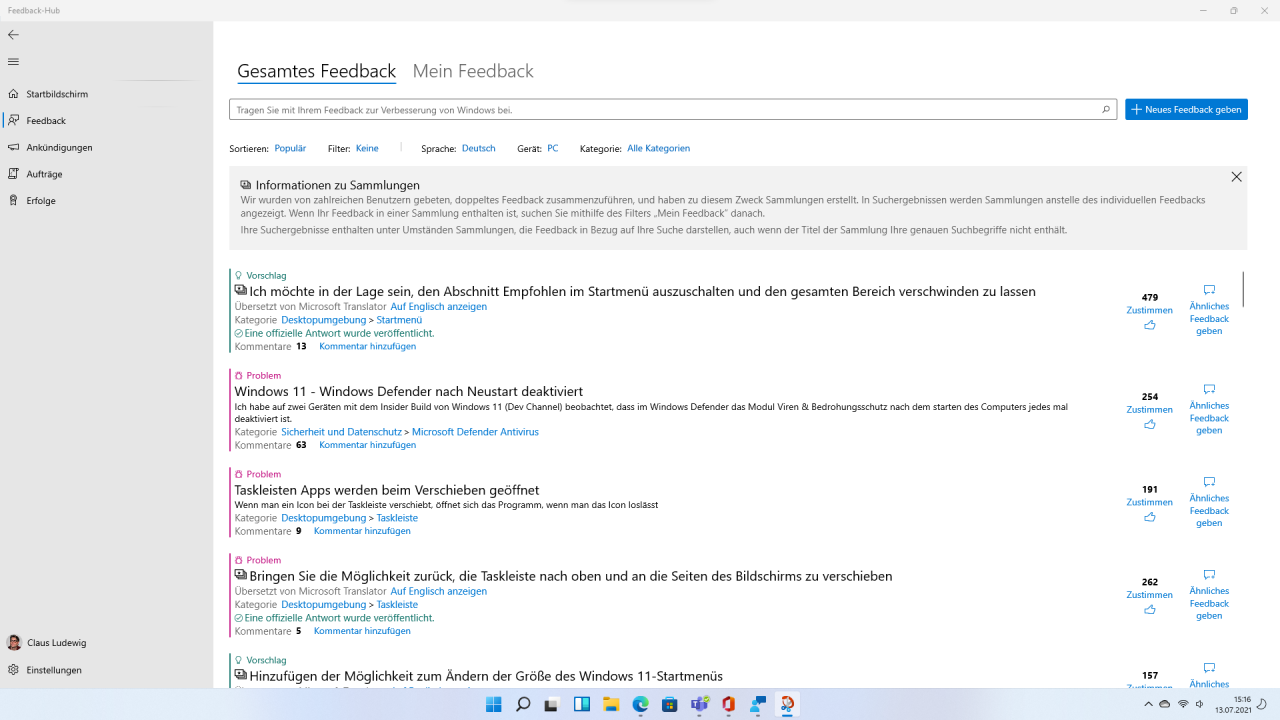Open Widgets from the taskbar

click(x=582, y=704)
